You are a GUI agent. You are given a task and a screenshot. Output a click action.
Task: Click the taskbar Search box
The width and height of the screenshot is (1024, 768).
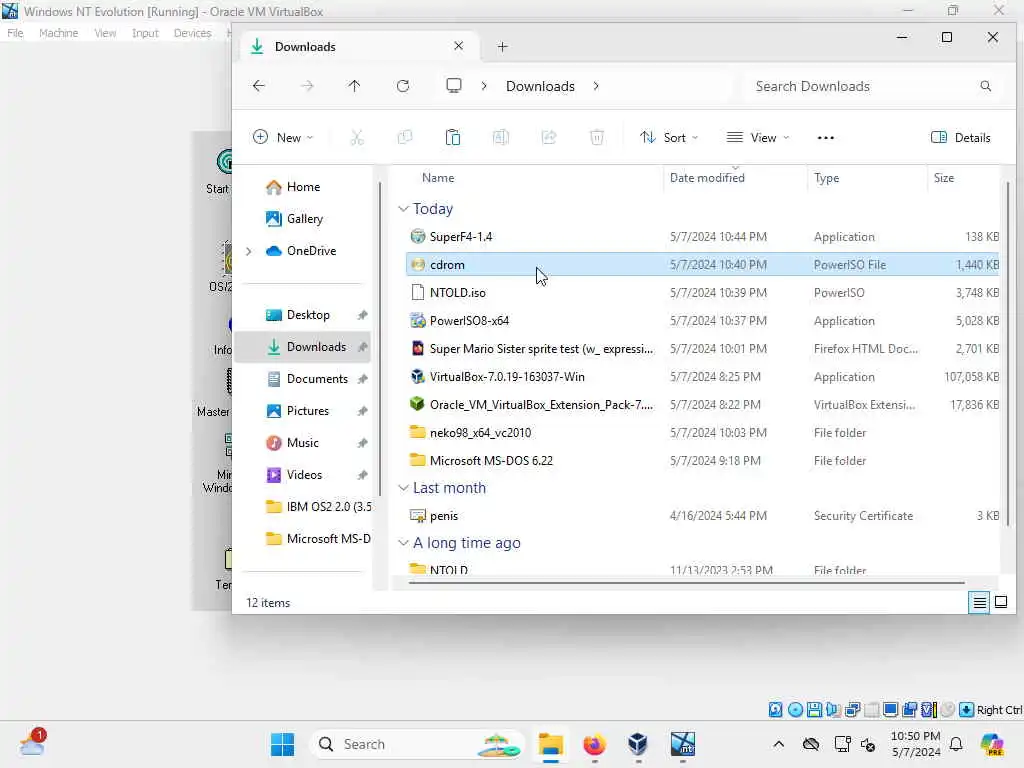click(x=417, y=744)
